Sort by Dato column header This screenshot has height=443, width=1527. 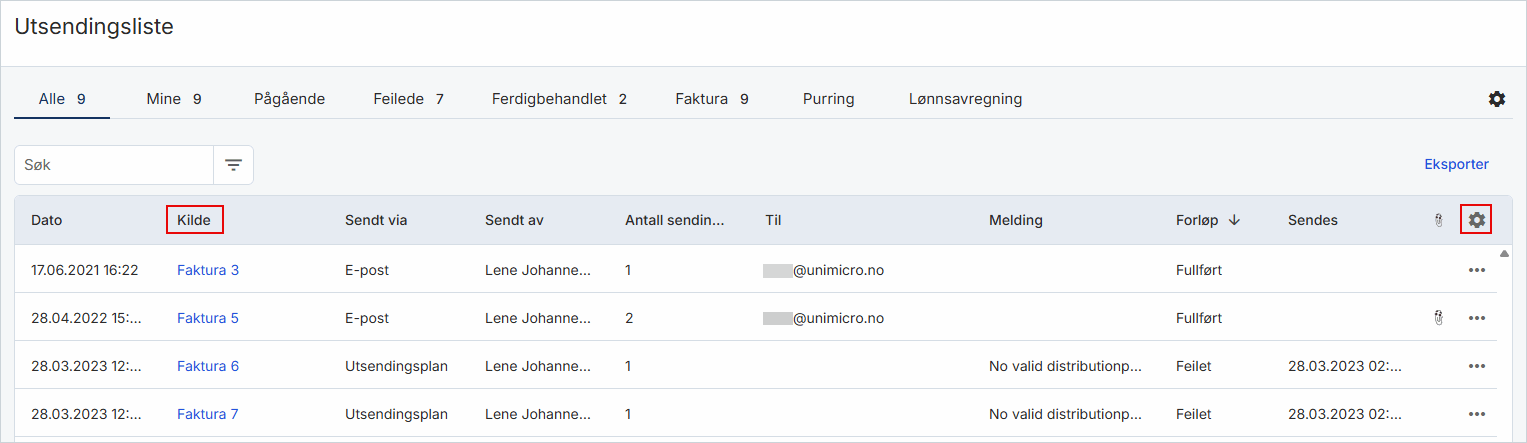pyautogui.click(x=46, y=220)
